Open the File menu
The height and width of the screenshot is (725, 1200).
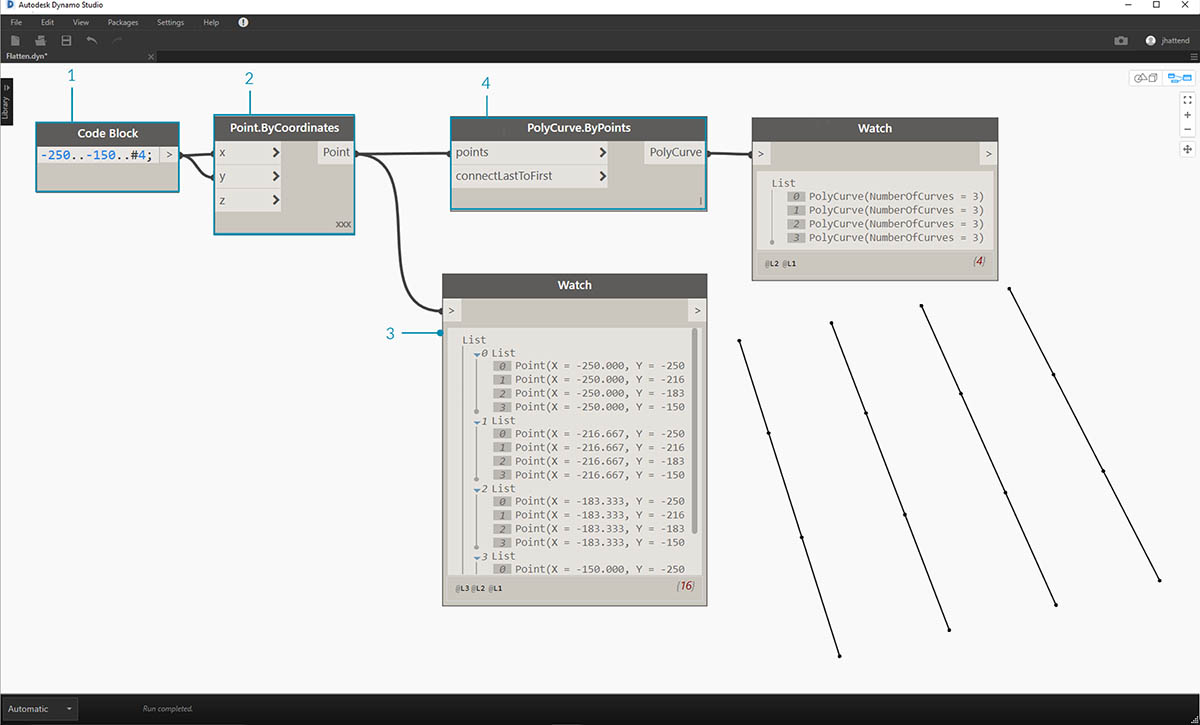point(16,22)
